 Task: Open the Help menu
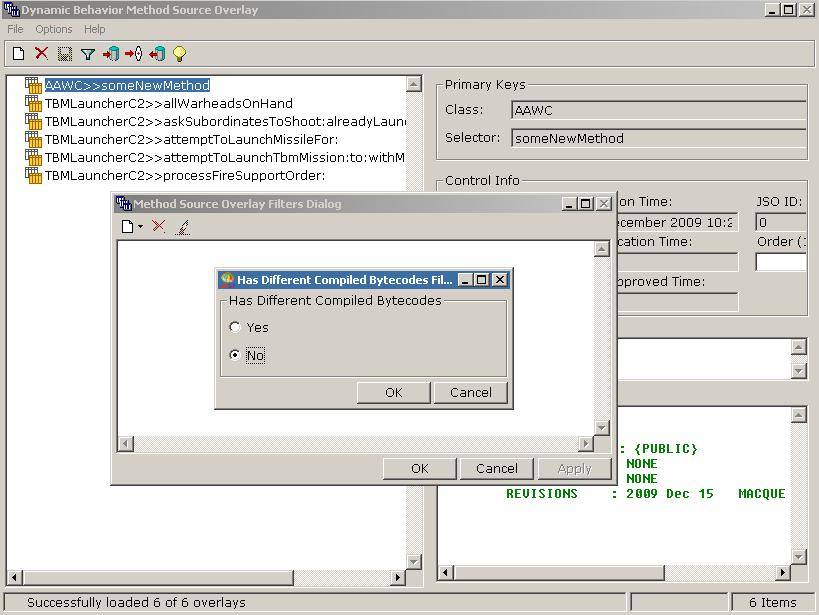click(x=95, y=29)
